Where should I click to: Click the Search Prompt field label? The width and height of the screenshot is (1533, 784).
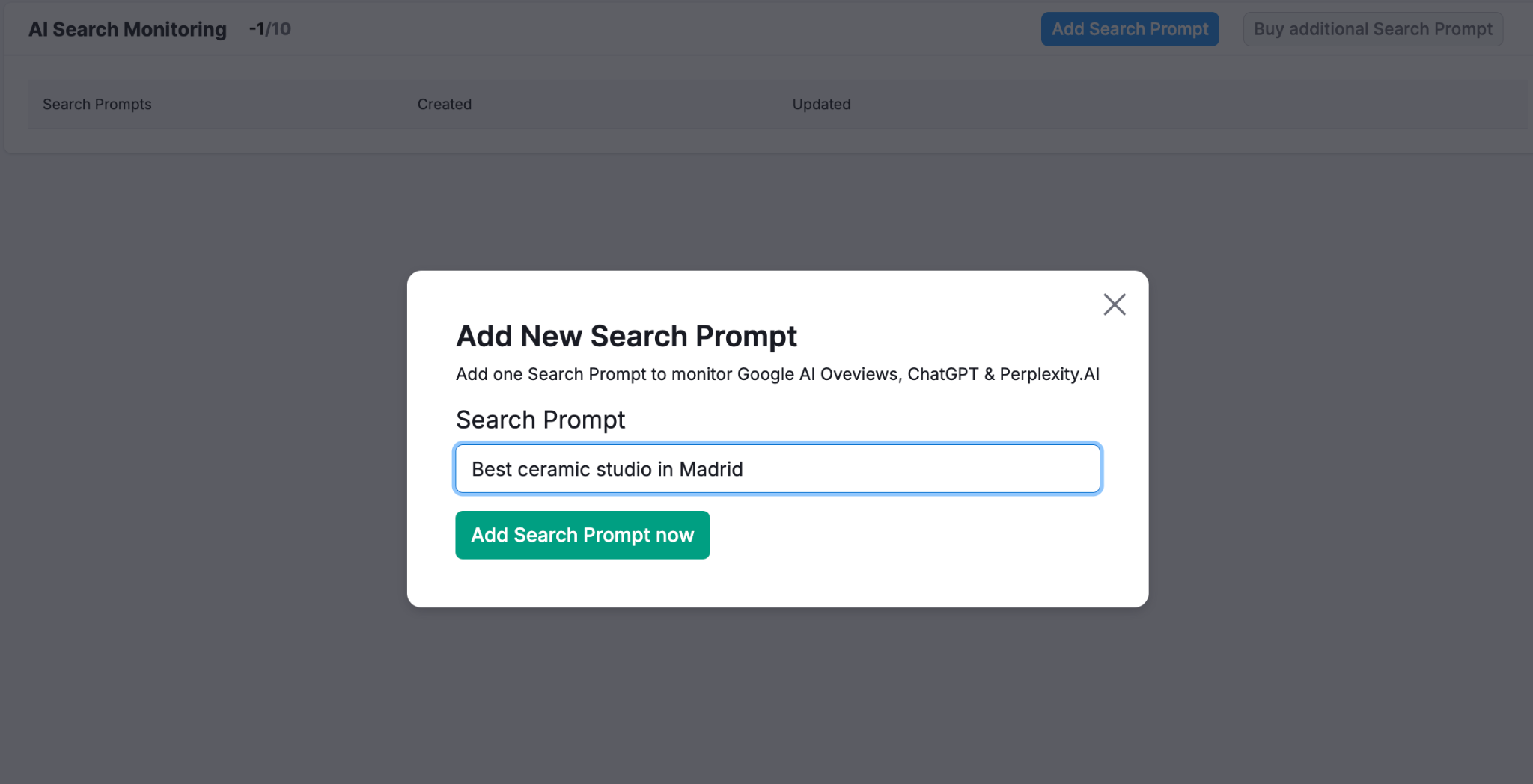click(540, 420)
